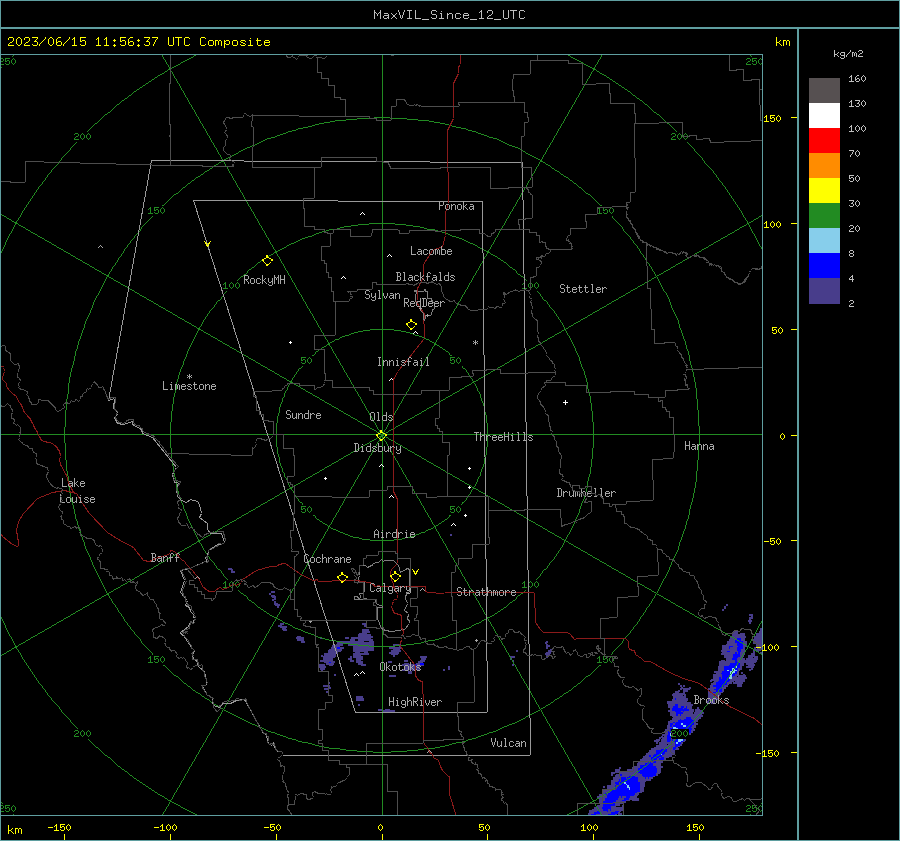Click the asterisk marker east of Innisfail
This screenshot has height=841, width=900.
pyautogui.click(x=475, y=343)
